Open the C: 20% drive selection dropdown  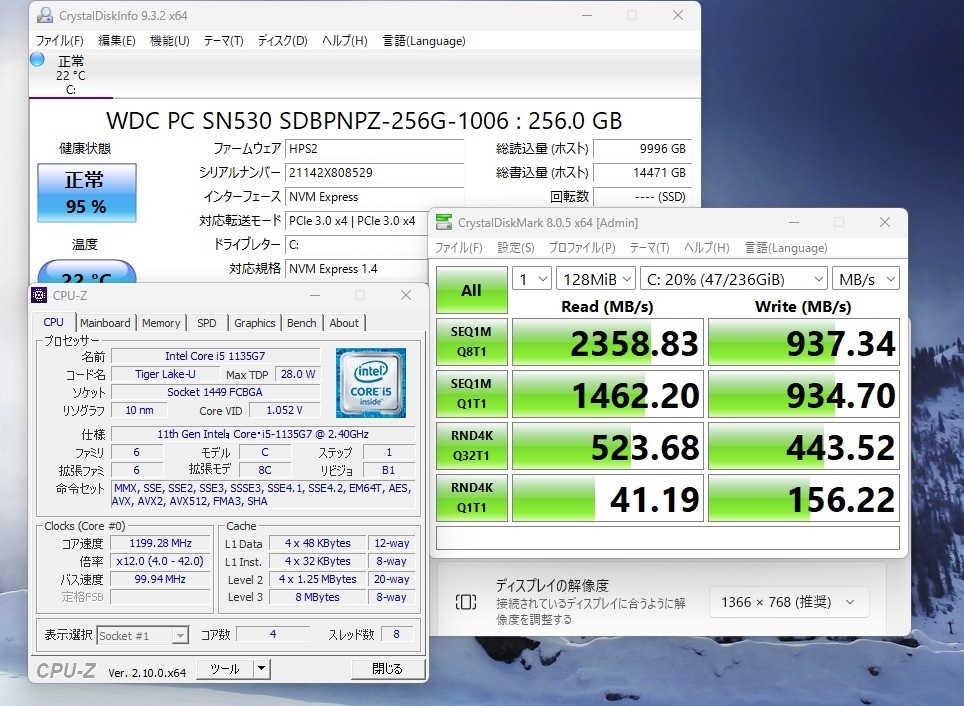[x=733, y=279]
